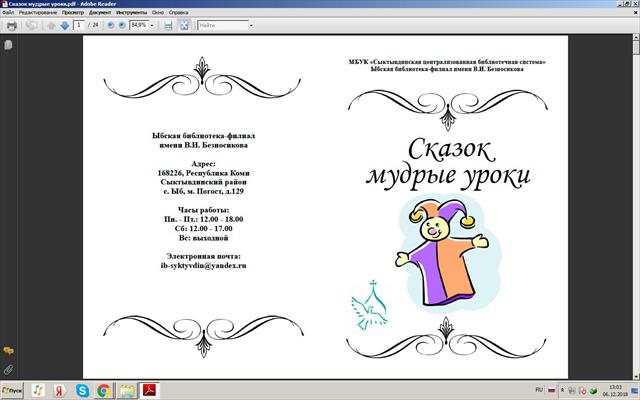This screenshot has height=400, width=640.
Task: Click the fit-to-window scrolling mode icon
Action: tap(168, 25)
